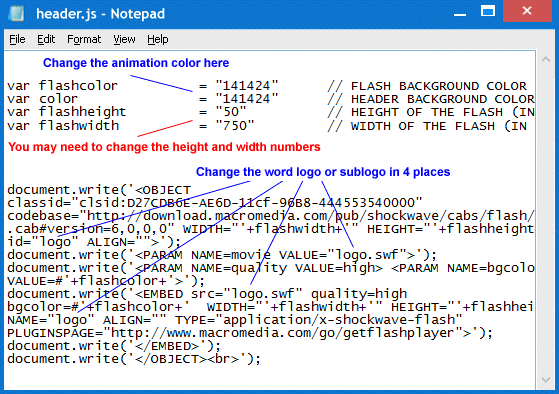Open the File menu

coord(17,39)
